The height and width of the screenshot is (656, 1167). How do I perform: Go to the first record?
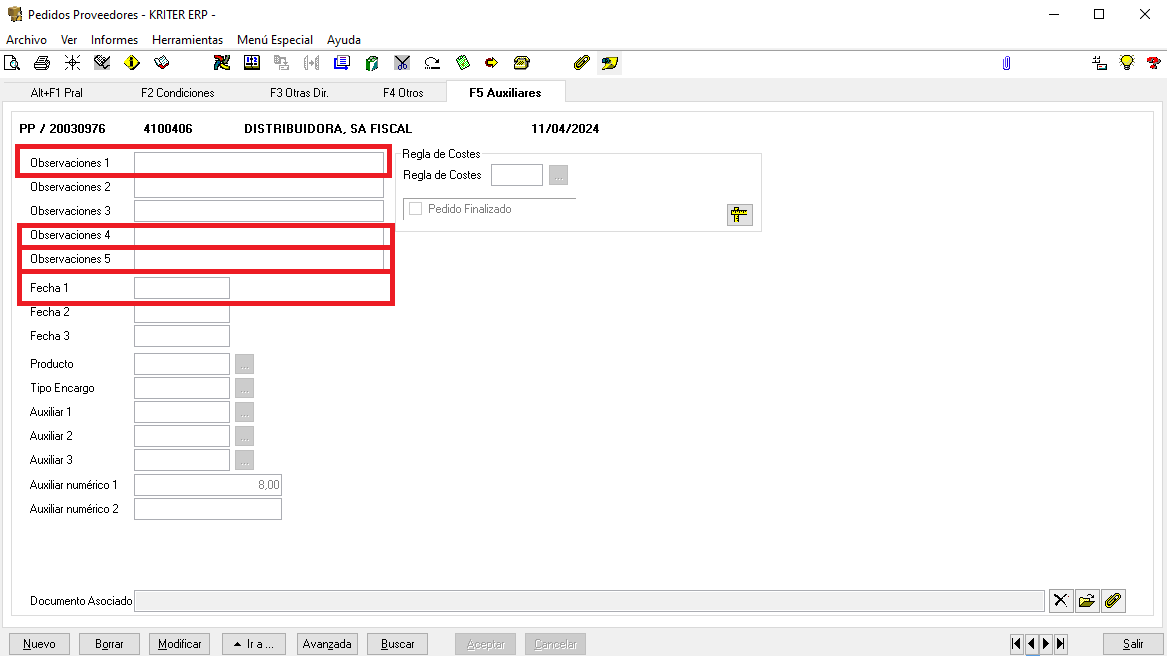[x=1016, y=644]
